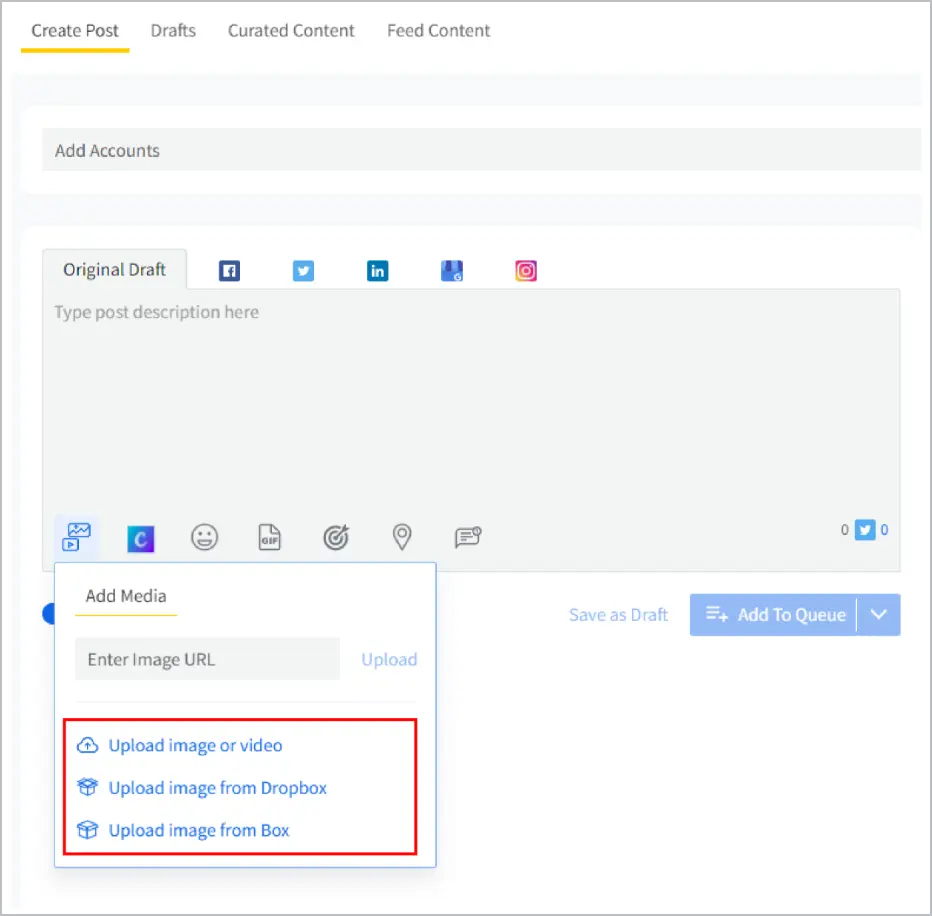Select the LinkedIn tab icon
The height and width of the screenshot is (916, 932).
point(377,270)
